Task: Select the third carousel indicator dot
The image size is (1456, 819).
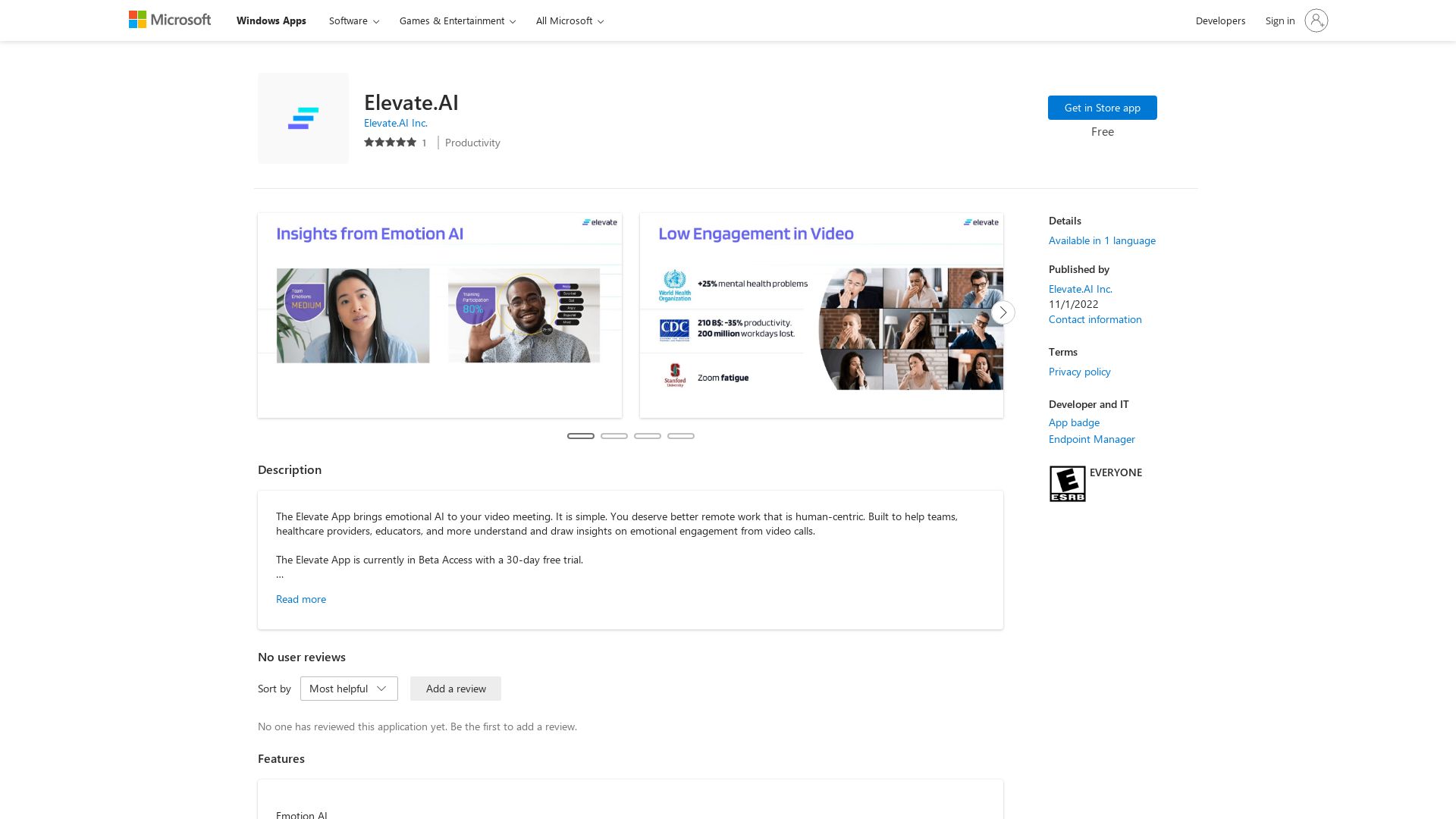Action: pos(648,436)
